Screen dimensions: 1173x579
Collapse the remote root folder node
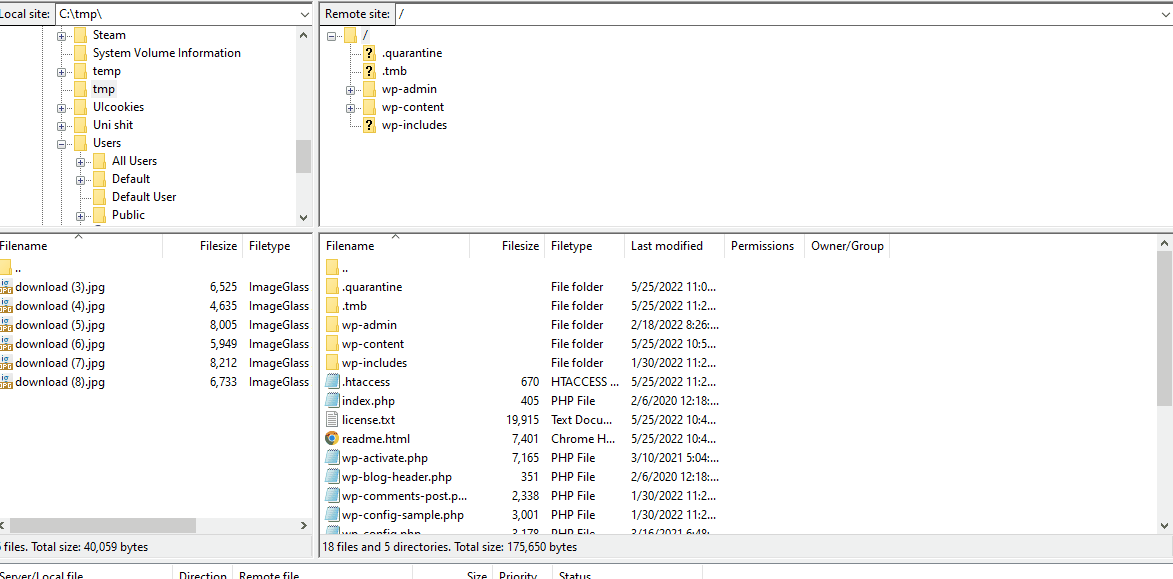pos(331,35)
